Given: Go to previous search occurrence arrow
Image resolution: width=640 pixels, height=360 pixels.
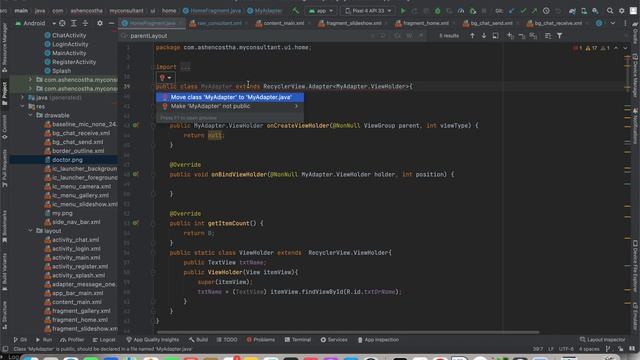Looking at the screenshot, I should click(472, 36).
